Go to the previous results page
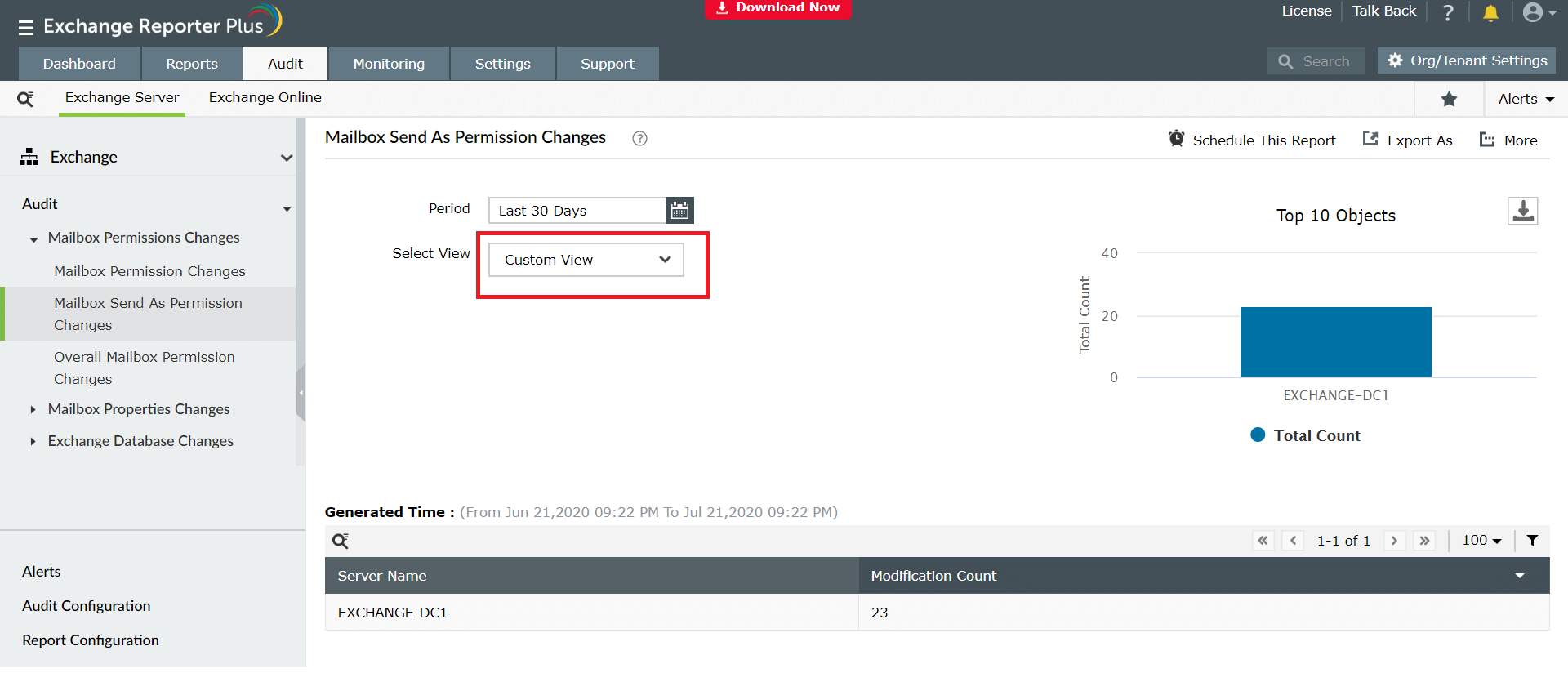The height and width of the screenshot is (682, 1568). pyautogui.click(x=1293, y=541)
